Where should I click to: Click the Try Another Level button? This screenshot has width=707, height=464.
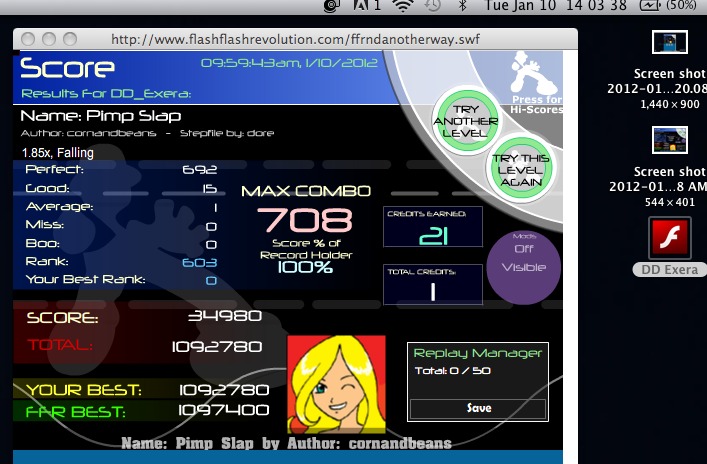pyautogui.click(x=466, y=121)
